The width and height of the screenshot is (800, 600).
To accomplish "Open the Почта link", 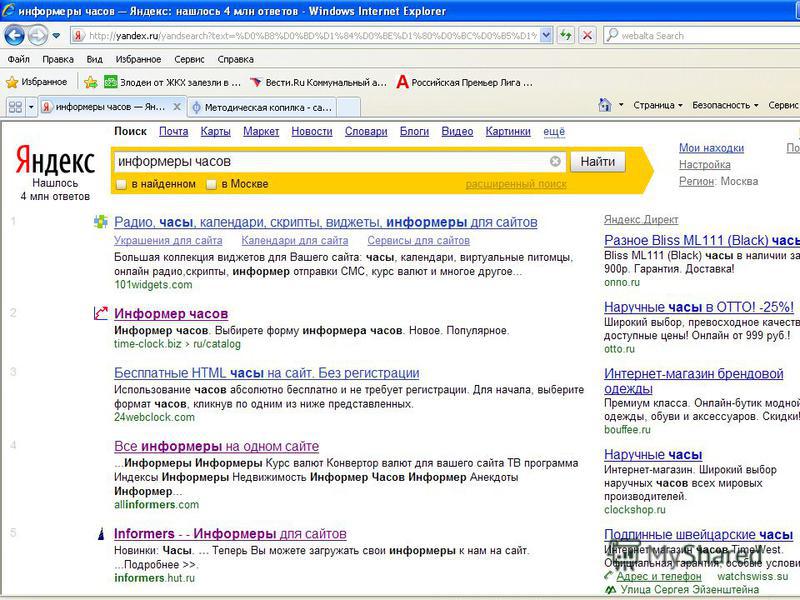I will (x=173, y=132).
